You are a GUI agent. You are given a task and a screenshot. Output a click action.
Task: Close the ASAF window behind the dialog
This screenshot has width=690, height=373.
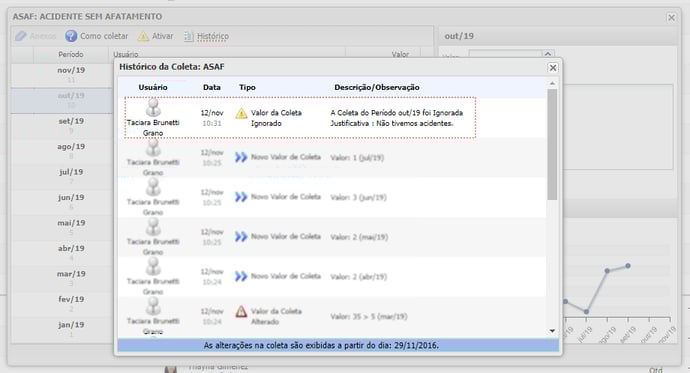[671, 17]
